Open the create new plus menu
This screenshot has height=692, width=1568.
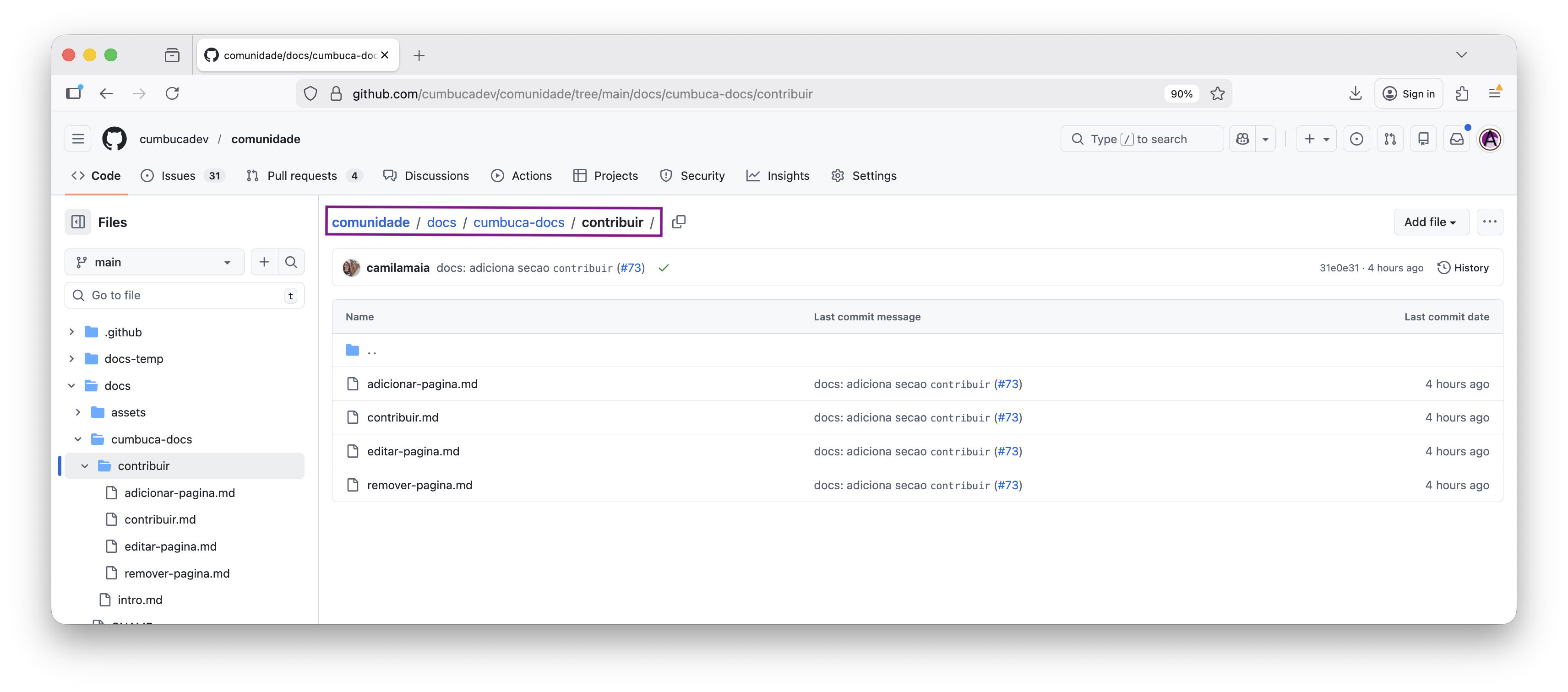pos(1316,139)
